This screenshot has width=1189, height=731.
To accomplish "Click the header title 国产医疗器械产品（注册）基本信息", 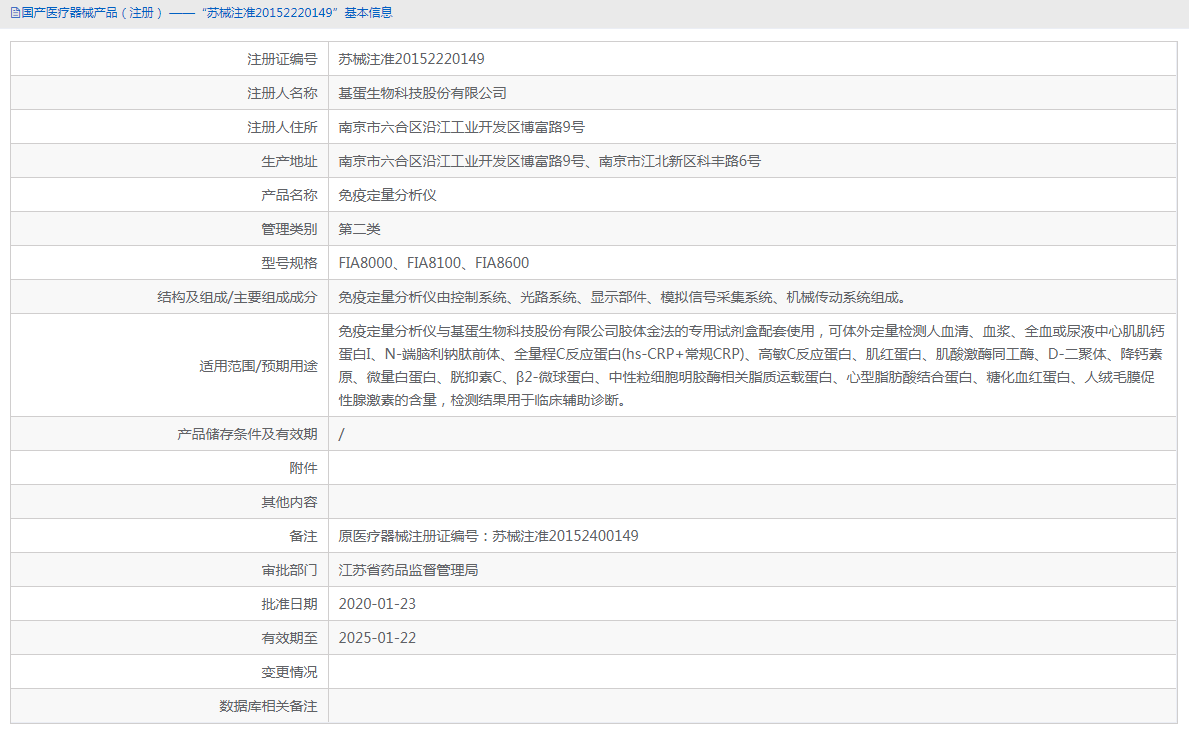I will click(x=207, y=13).
